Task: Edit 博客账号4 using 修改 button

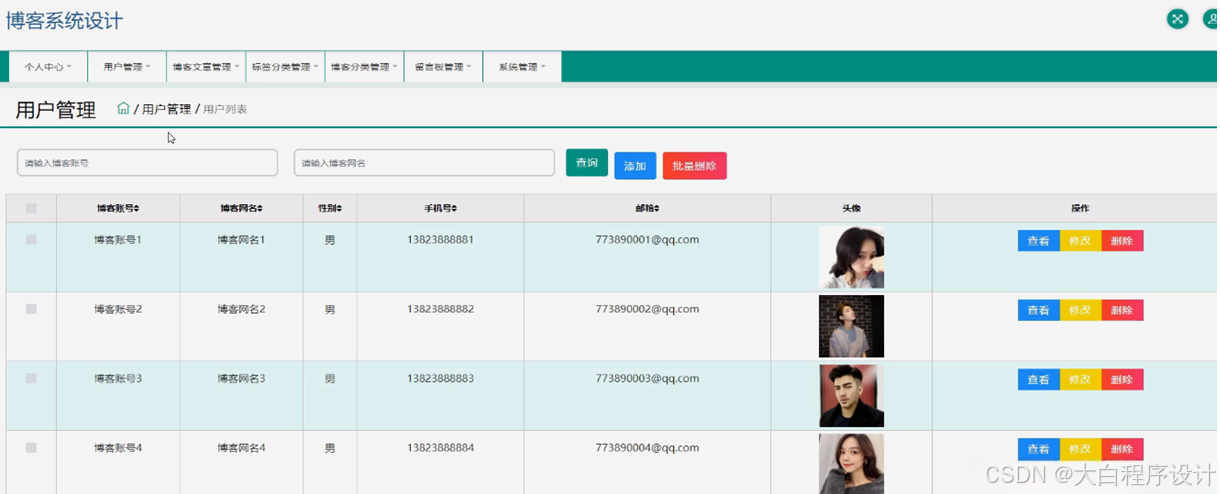Action: point(1080,449)
